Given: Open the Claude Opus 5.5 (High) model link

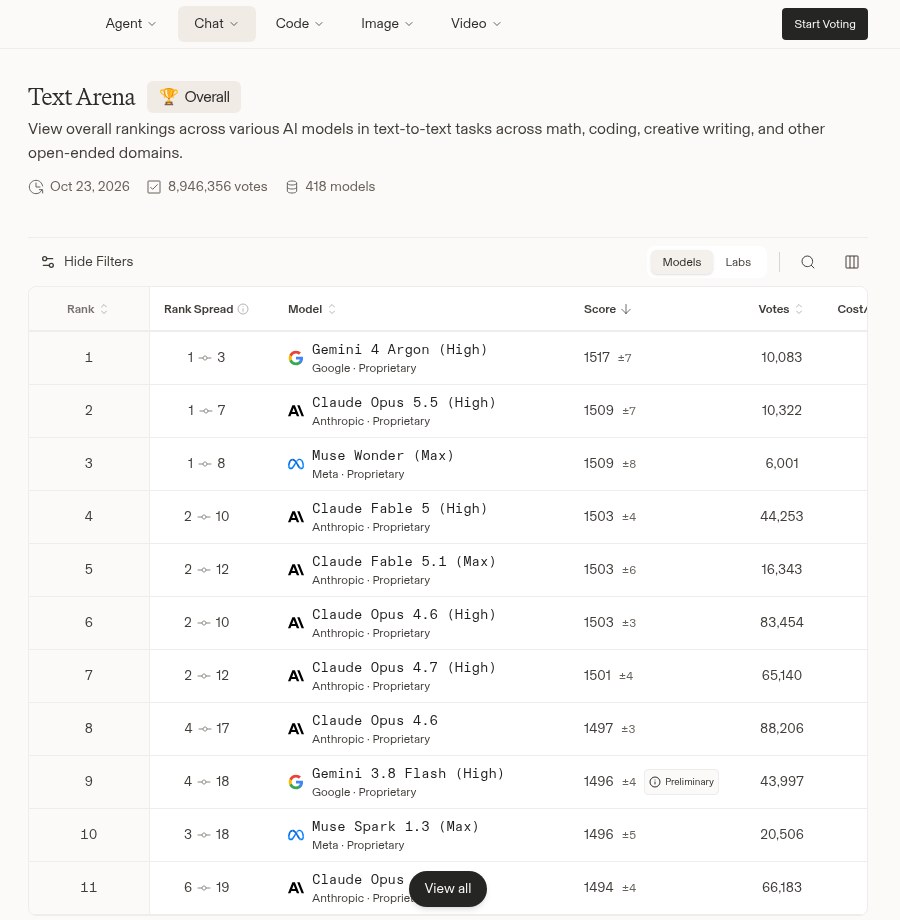Looking at the screenshot, I should point(404,402).
